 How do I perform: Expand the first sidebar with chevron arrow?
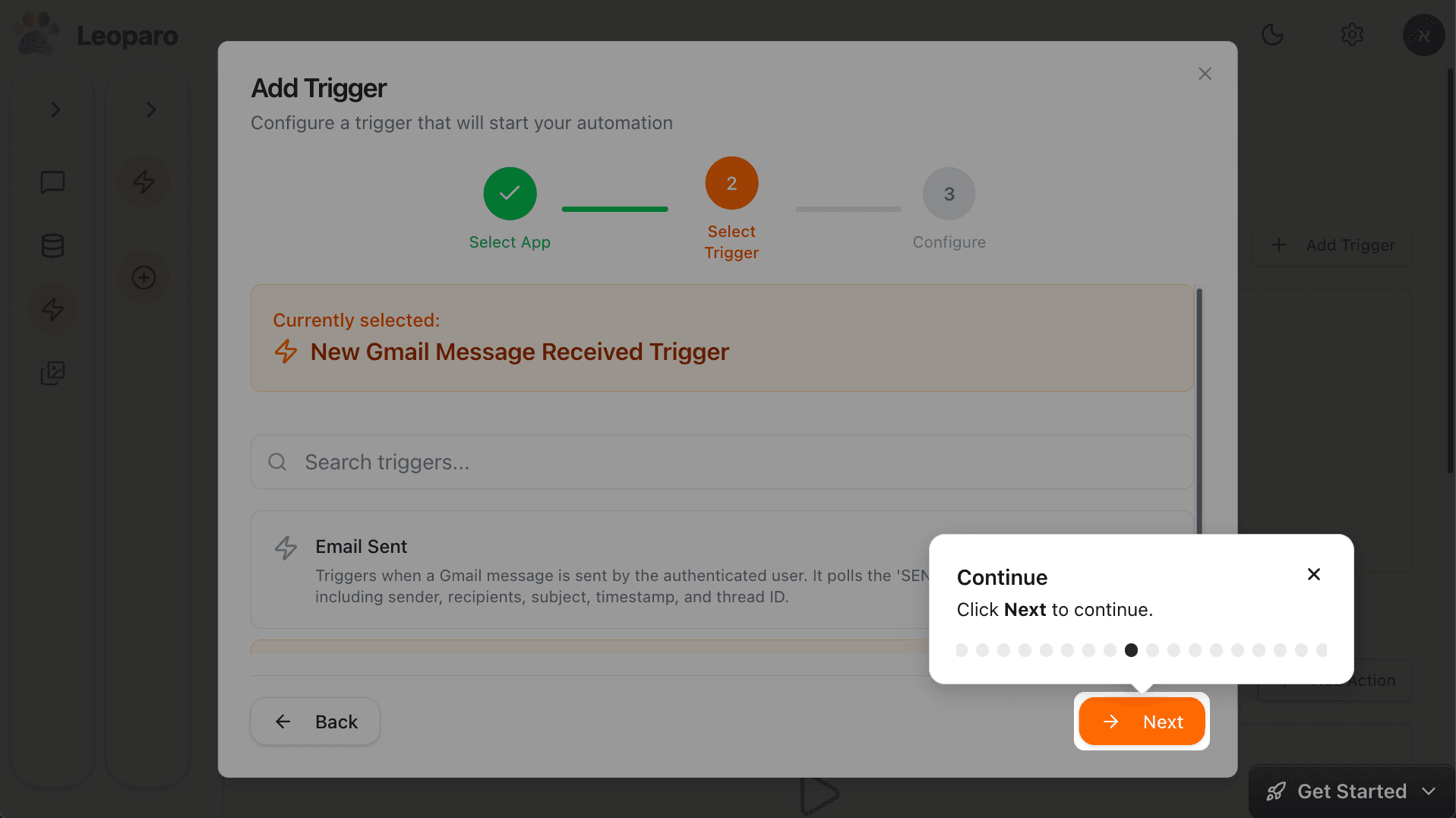point(55,110)
